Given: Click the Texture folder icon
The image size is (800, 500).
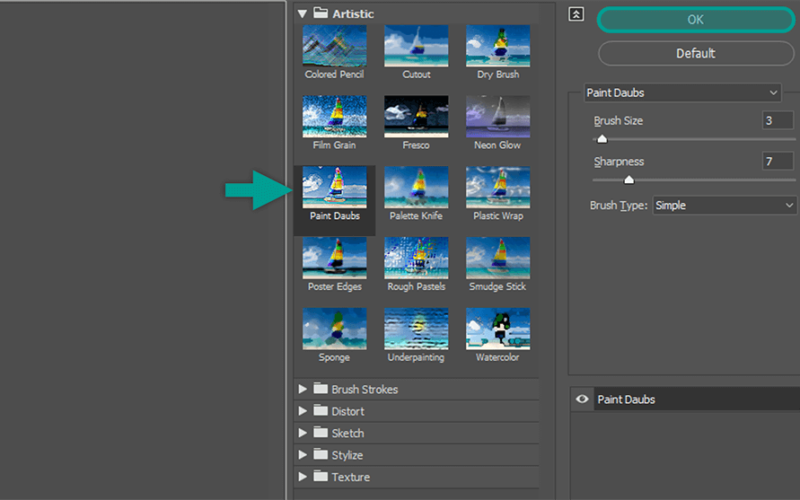Looking at the screenshot, I should coord(320,476).
